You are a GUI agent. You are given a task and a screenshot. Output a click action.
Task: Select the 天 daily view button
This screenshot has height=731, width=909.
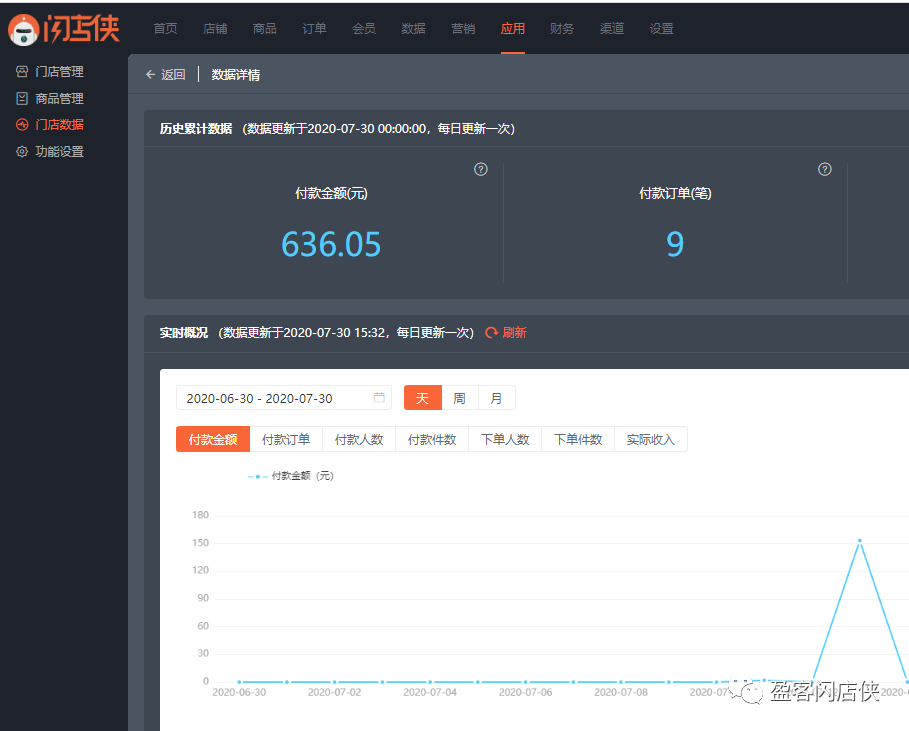click(422, 398)
